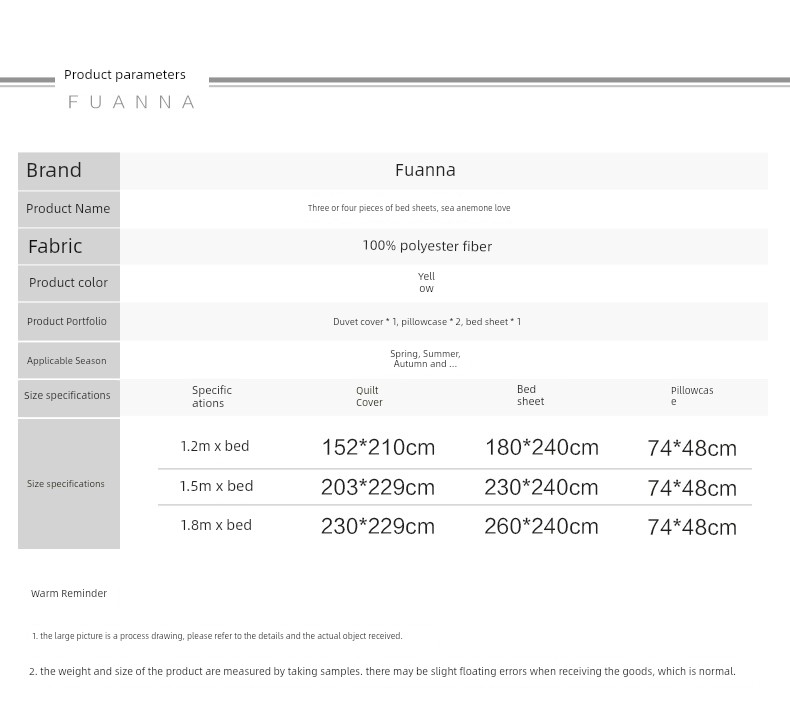790x704 pixels.
Task: Select the Product Portfolio label cell
Action: (68, 321)
